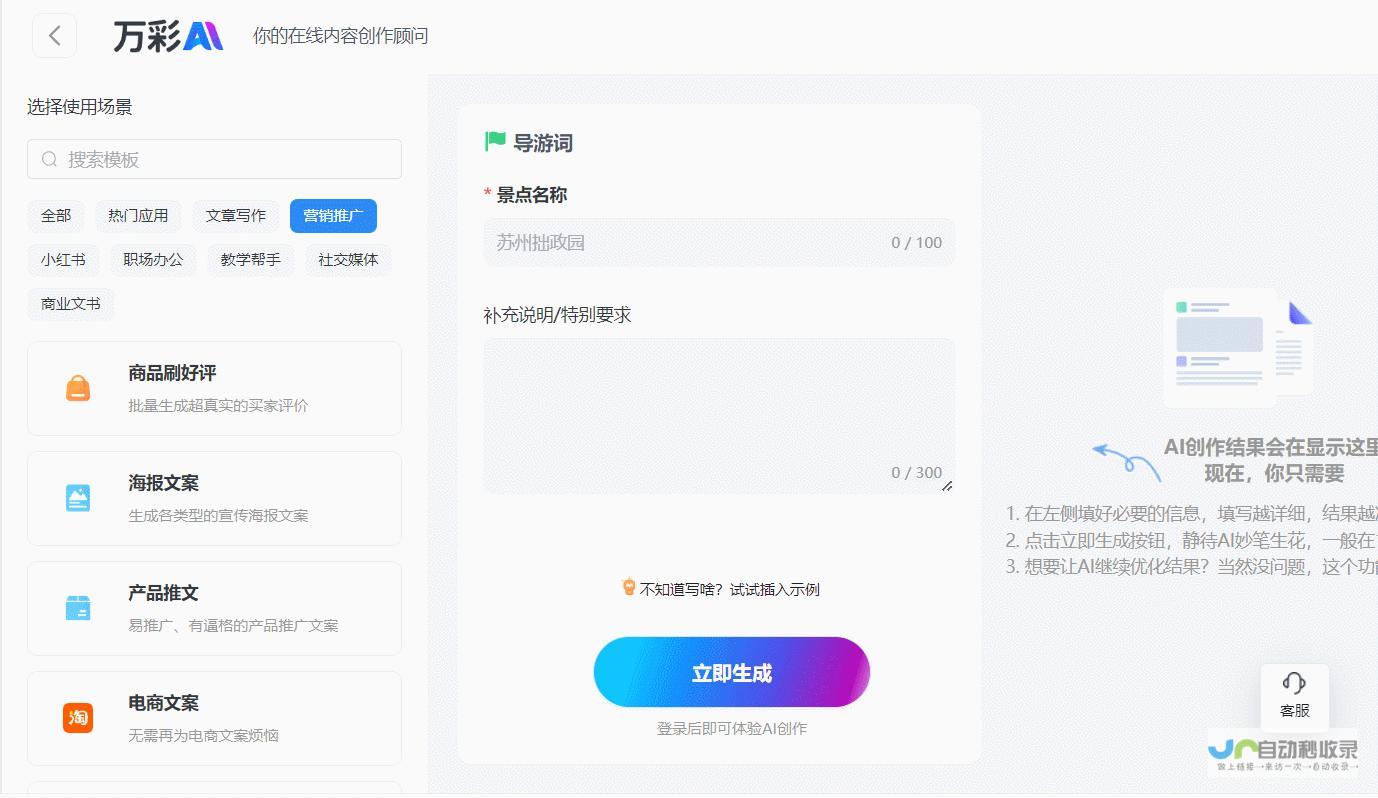Image resolution: width=1378 pixels, height=798 pixels.
Task: Click the 现在，你只需要 heading text
Action: (x=1274, y=473)
